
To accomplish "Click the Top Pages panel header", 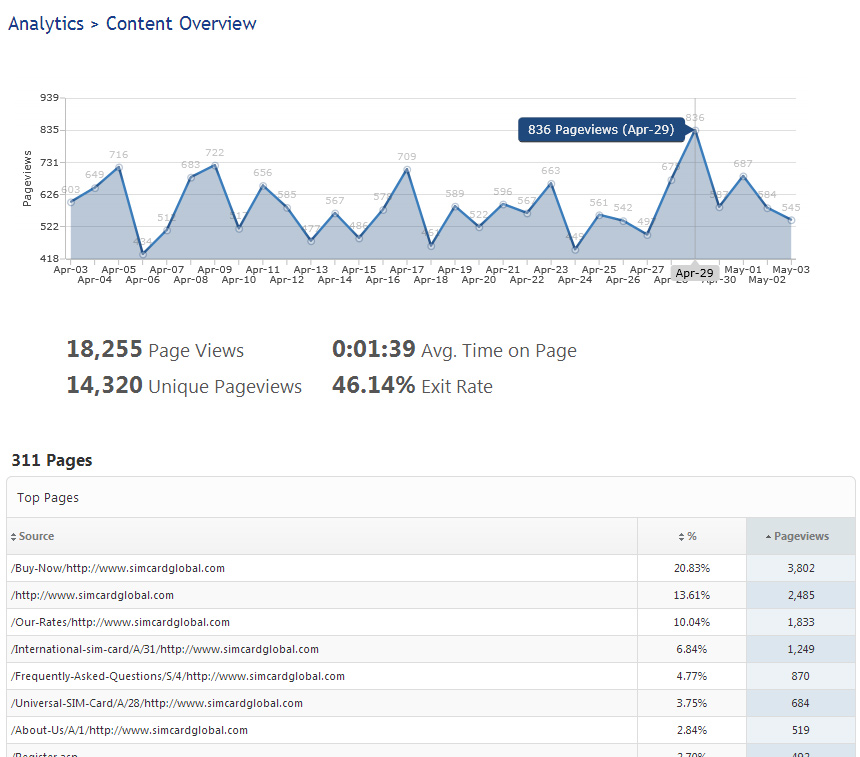I will point(48,497).
